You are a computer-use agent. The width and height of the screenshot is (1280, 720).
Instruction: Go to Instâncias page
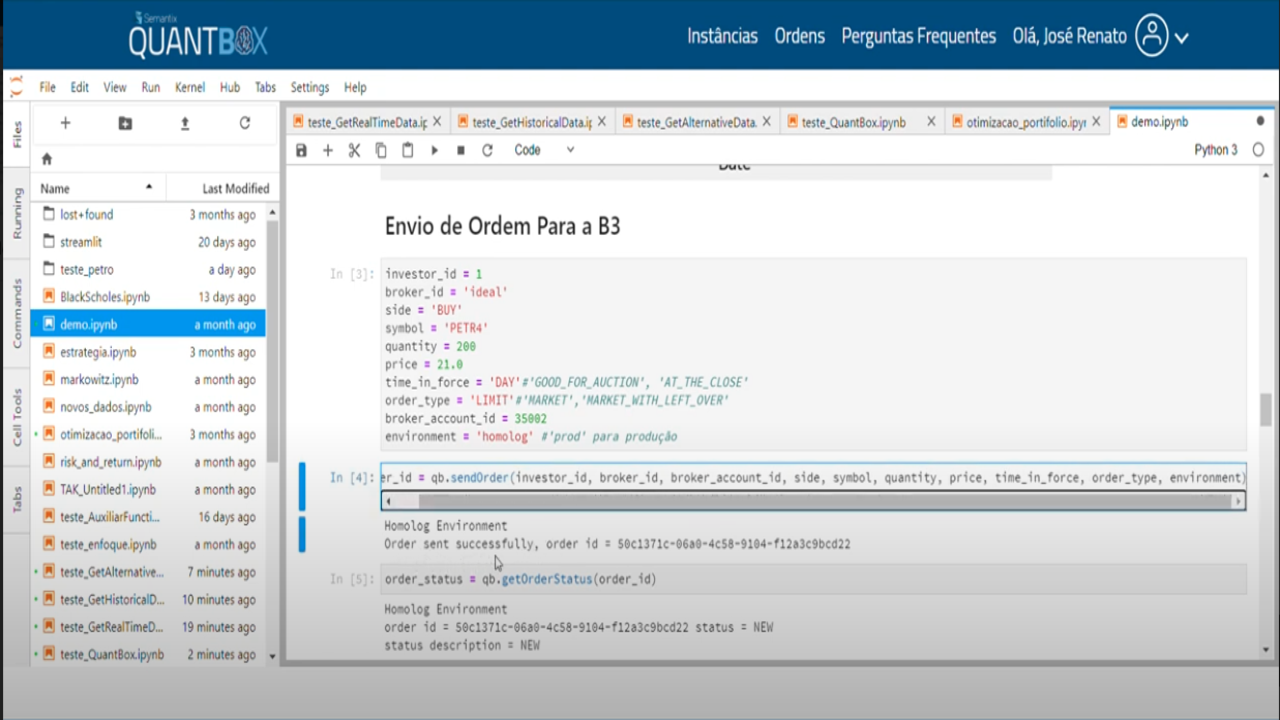(722, 36)
